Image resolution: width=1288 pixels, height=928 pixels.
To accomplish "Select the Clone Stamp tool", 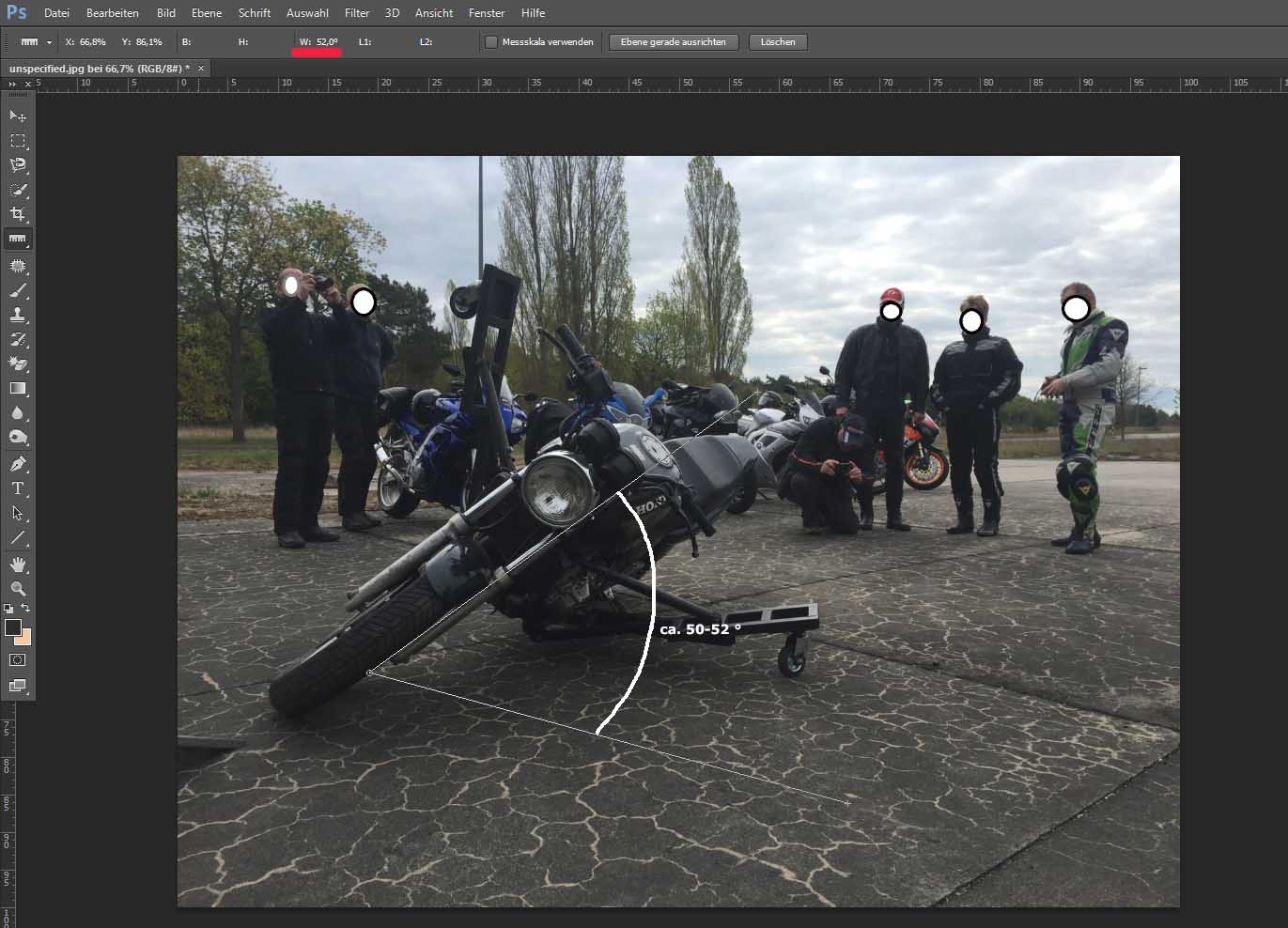I will 18,315.
